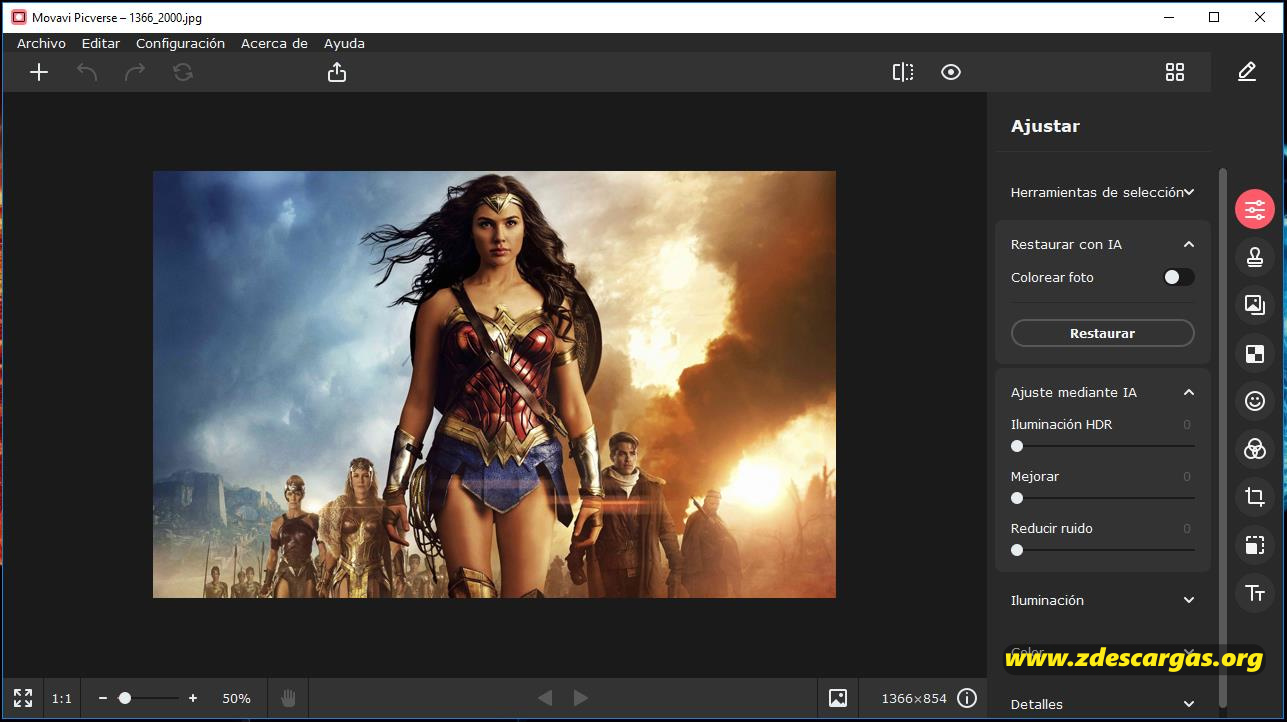Collapse the Ajuste mediante IA section

pyautogui.click(x=1189, y=392)
